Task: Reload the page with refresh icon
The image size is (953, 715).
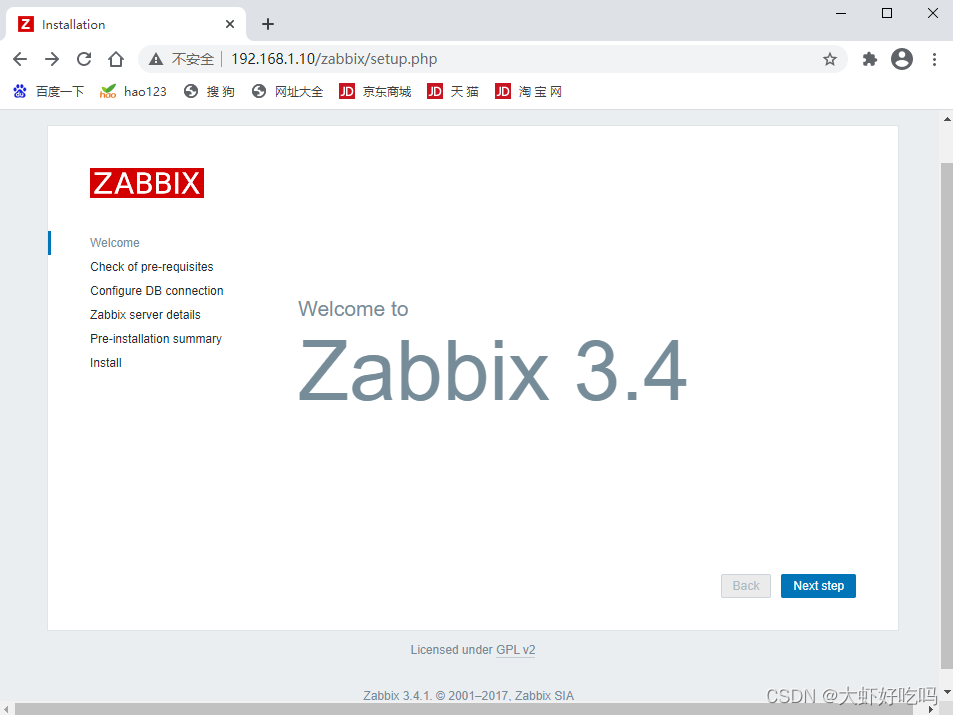Action: point(84,59)
